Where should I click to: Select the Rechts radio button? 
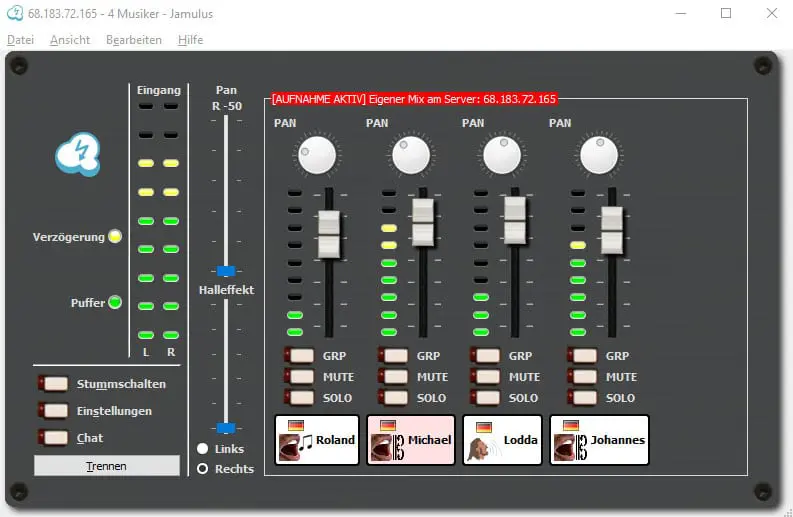coord(203,469)
